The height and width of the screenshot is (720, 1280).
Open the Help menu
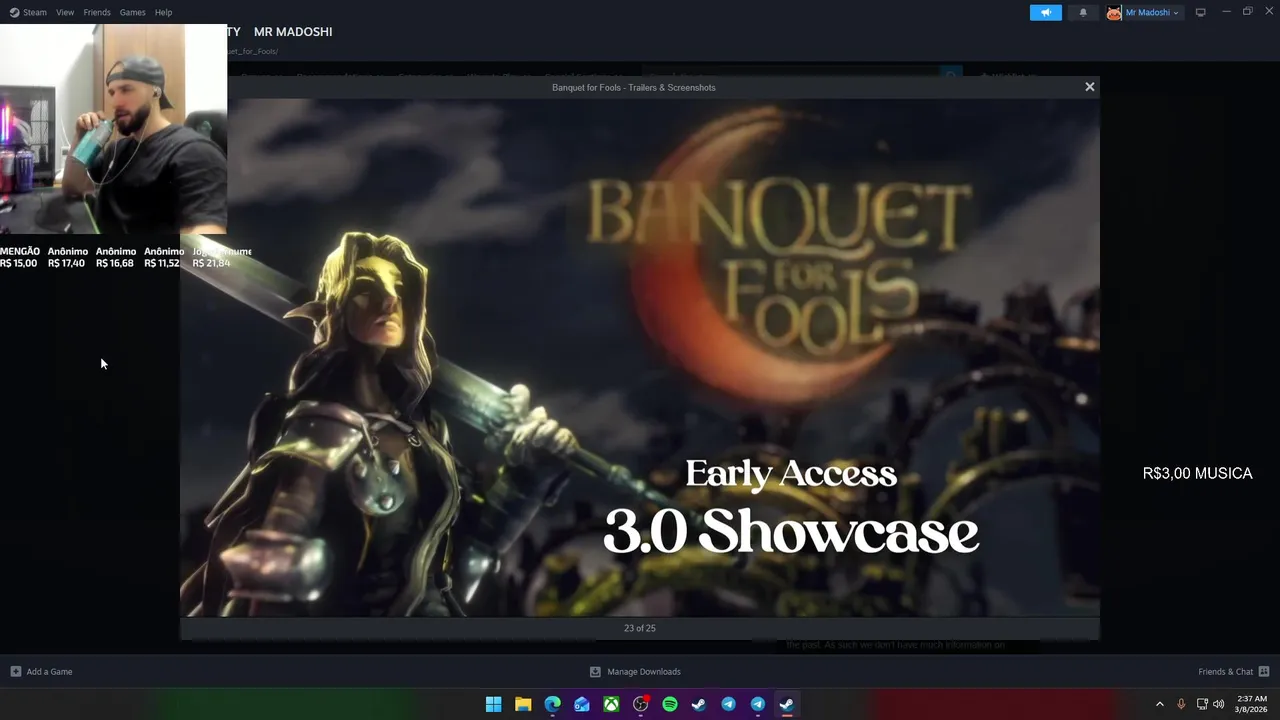tap(163, 12)
